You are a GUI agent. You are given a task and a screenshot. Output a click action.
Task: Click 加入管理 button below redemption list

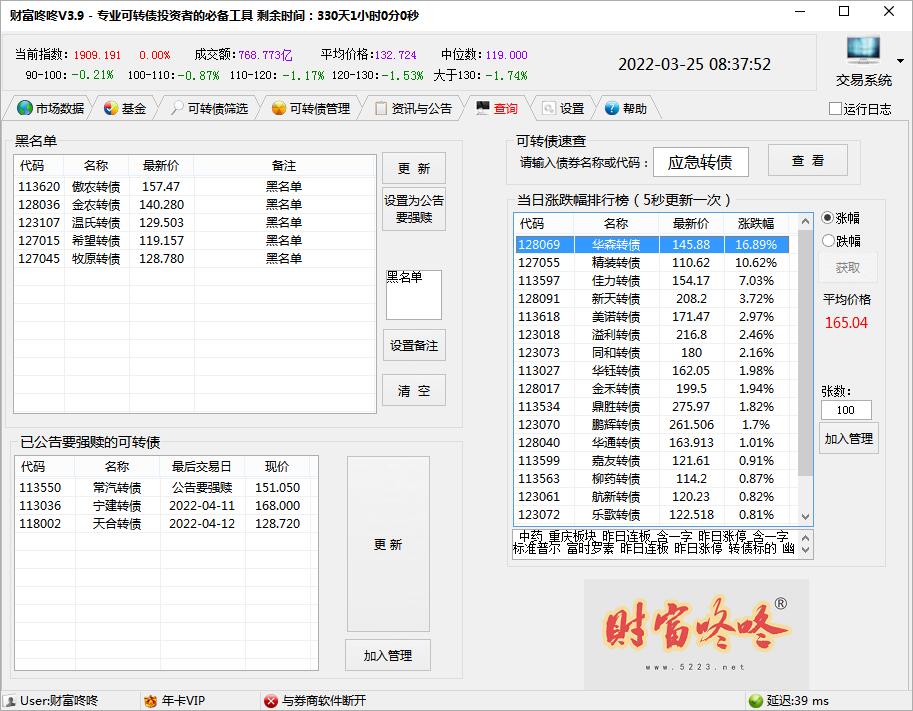click(388, 655)
